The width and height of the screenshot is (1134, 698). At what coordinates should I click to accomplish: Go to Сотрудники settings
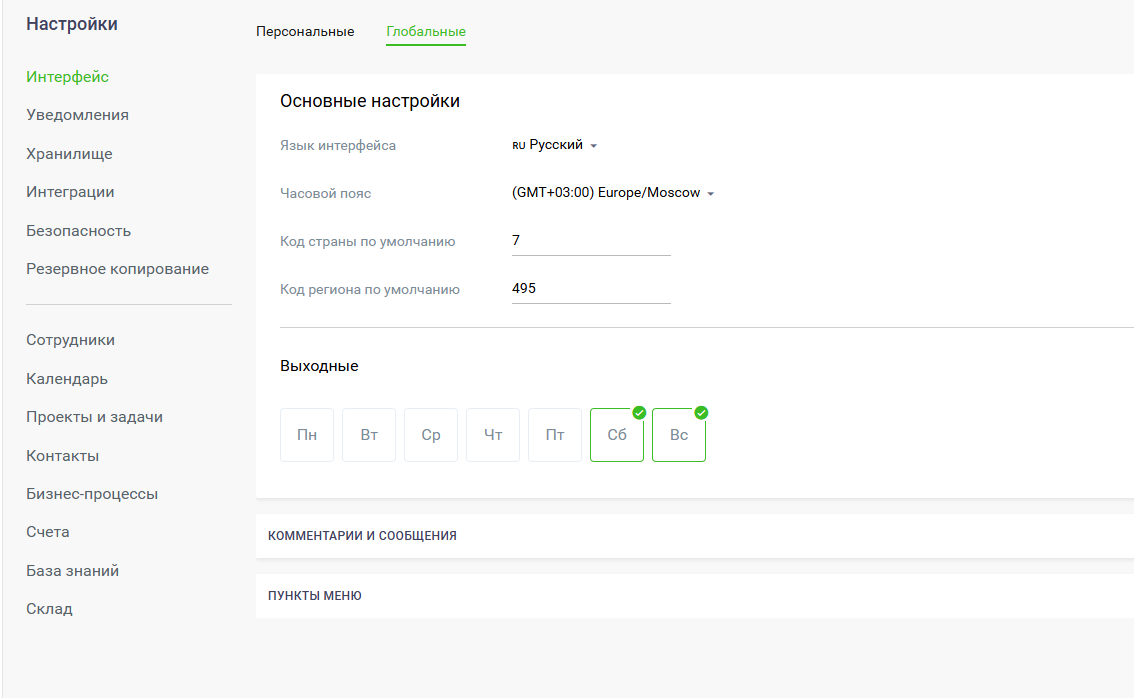pyautogui.click(x=70, y=340)
